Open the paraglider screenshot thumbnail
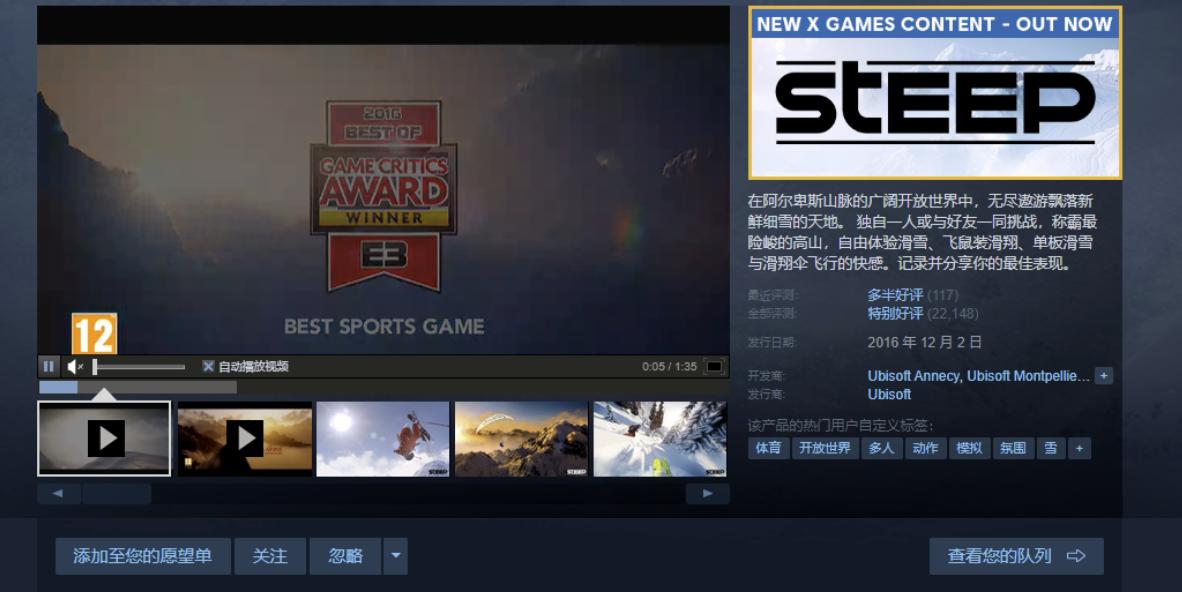 [522, 438]
